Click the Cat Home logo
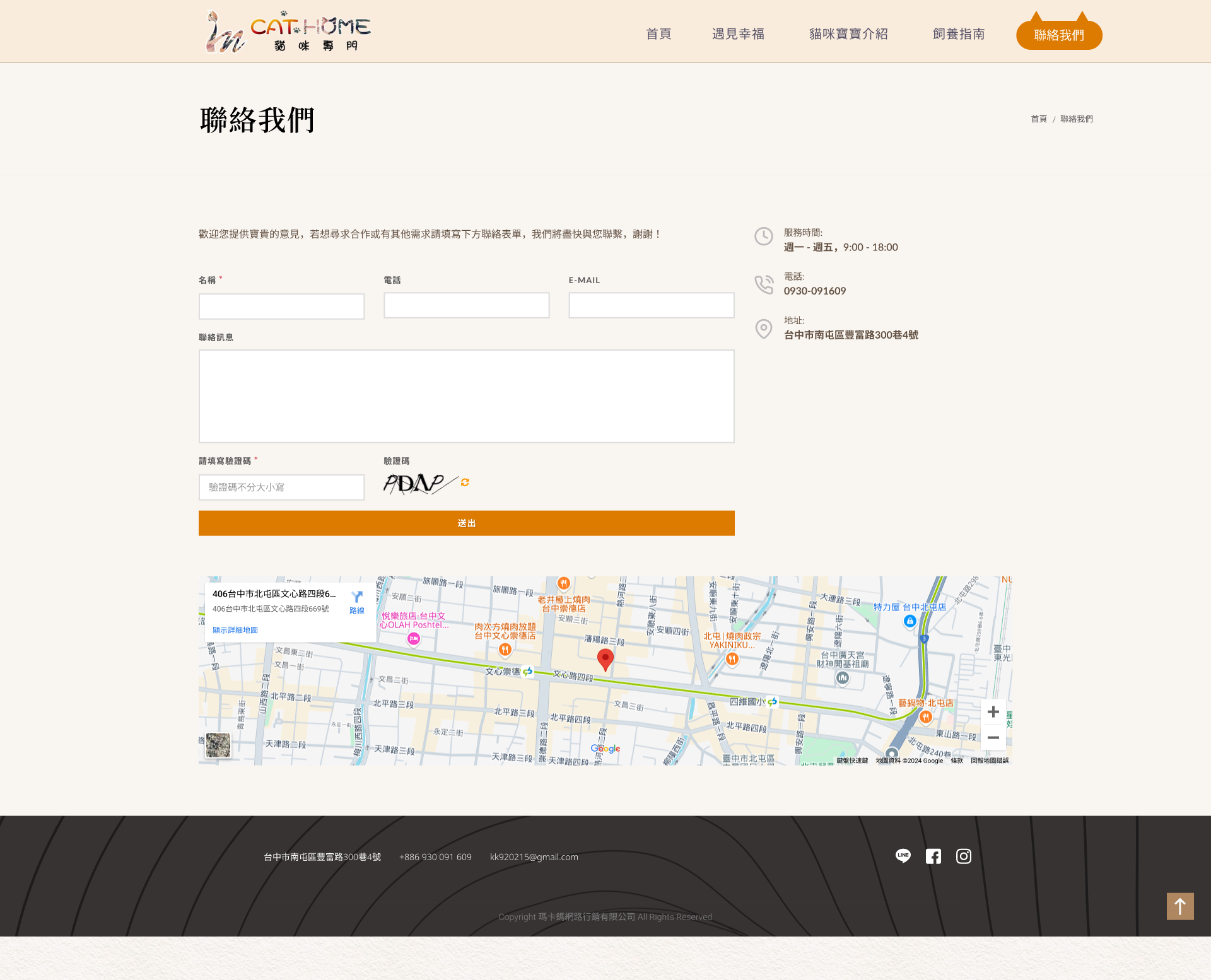The height and width of the screenshot is (980, 1211). 288,32
